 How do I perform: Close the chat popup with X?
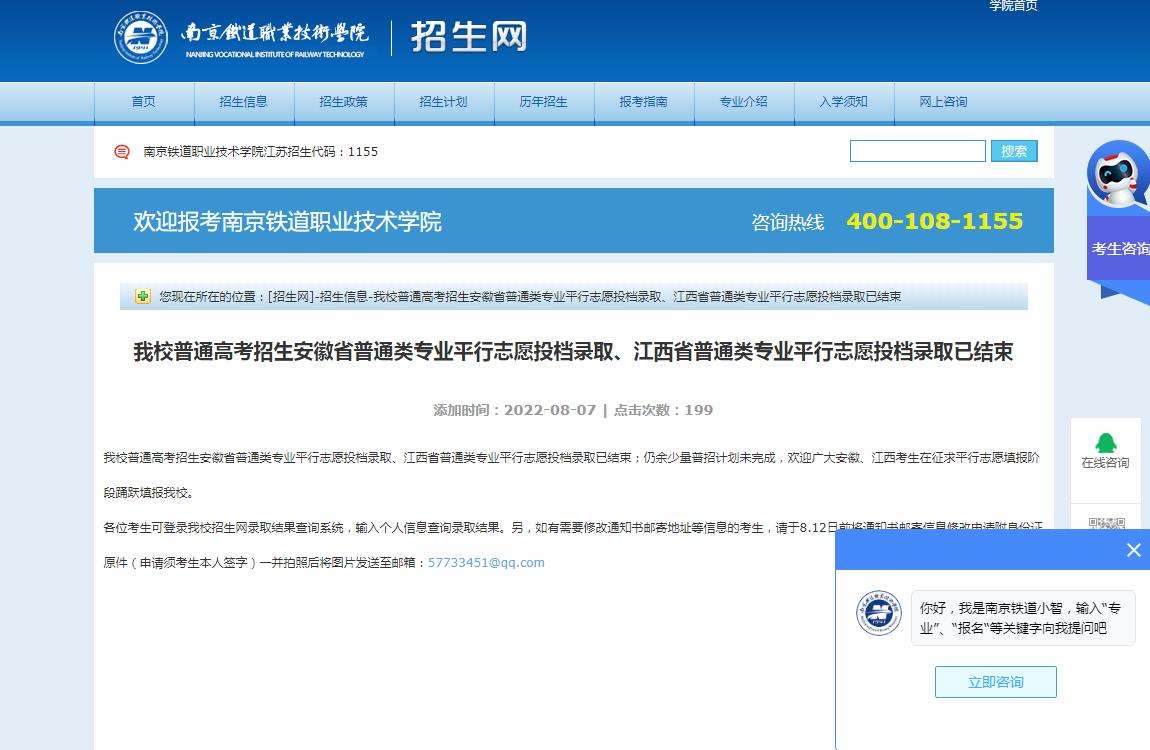[1134, 550]
